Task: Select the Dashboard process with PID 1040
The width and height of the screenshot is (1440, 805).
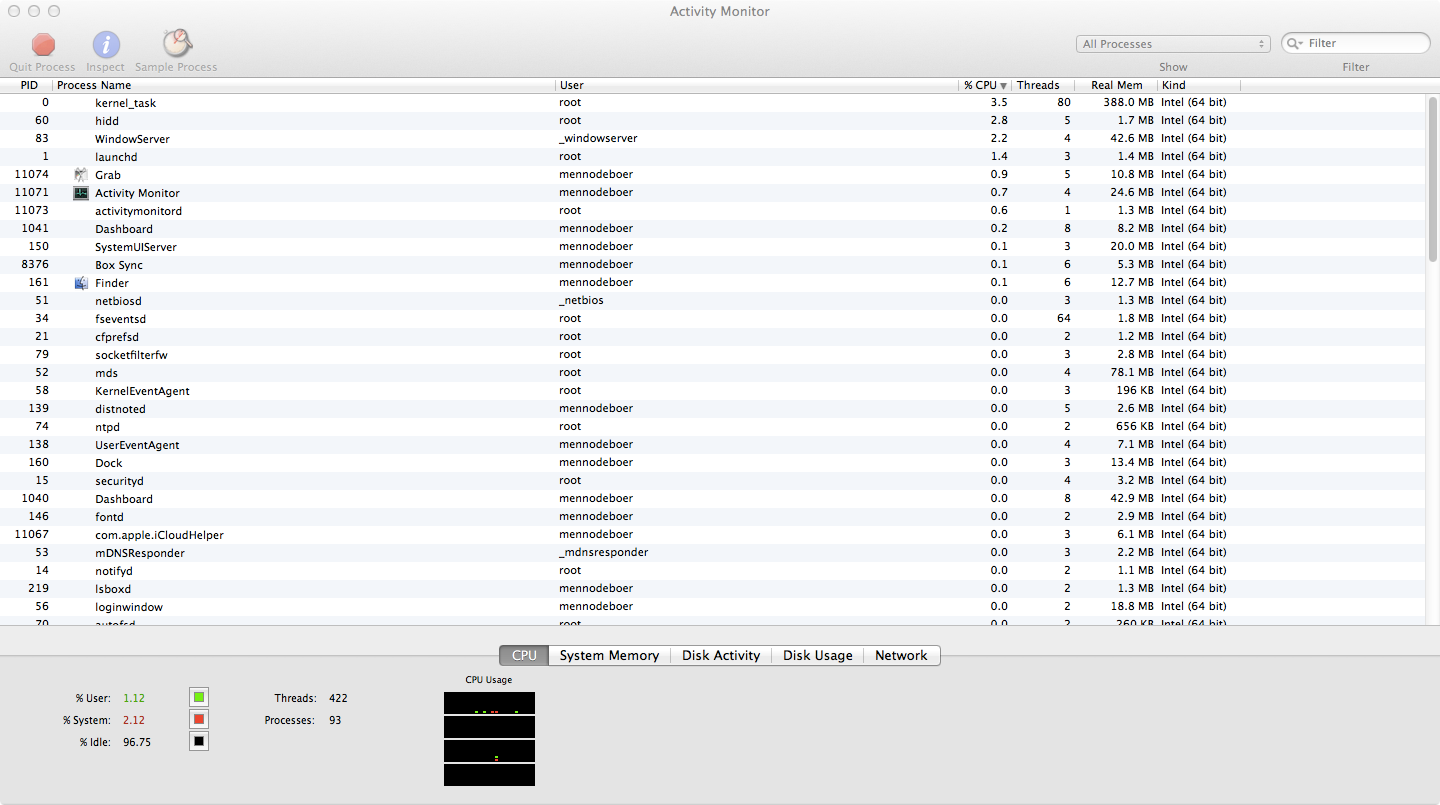Action: click(x=713, y=499)
